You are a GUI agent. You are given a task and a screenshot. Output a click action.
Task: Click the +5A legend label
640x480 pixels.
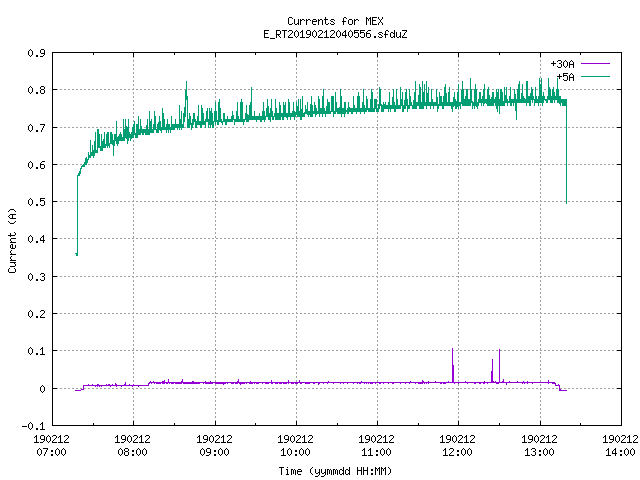point(565,77)
